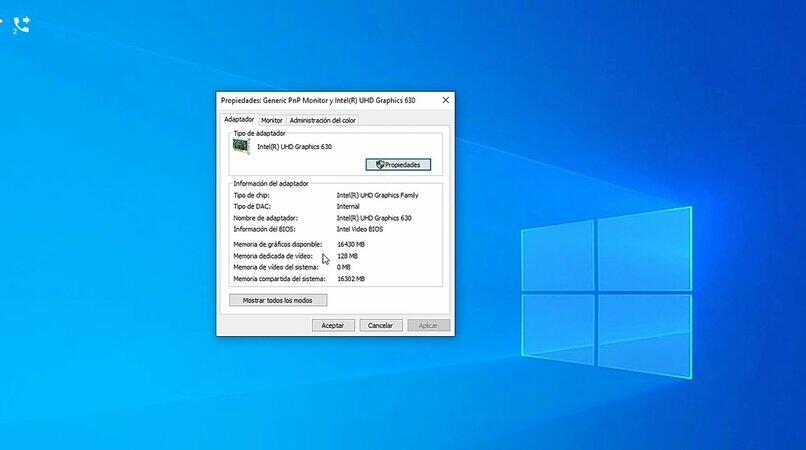806x450 pixels.
Task: Click the phone call icon on desktop
Action: coord(22,25)
